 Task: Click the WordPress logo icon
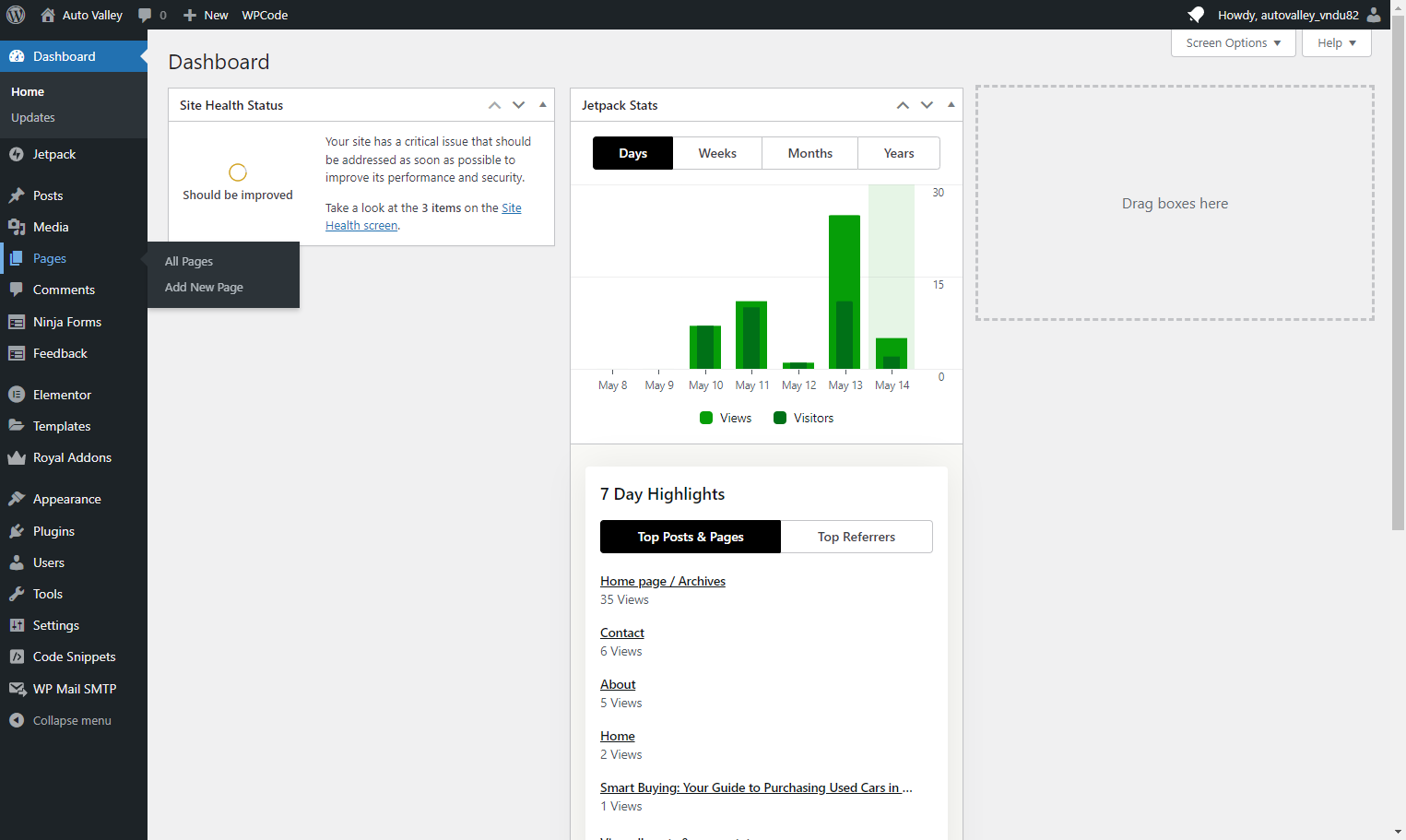point(16,15)
